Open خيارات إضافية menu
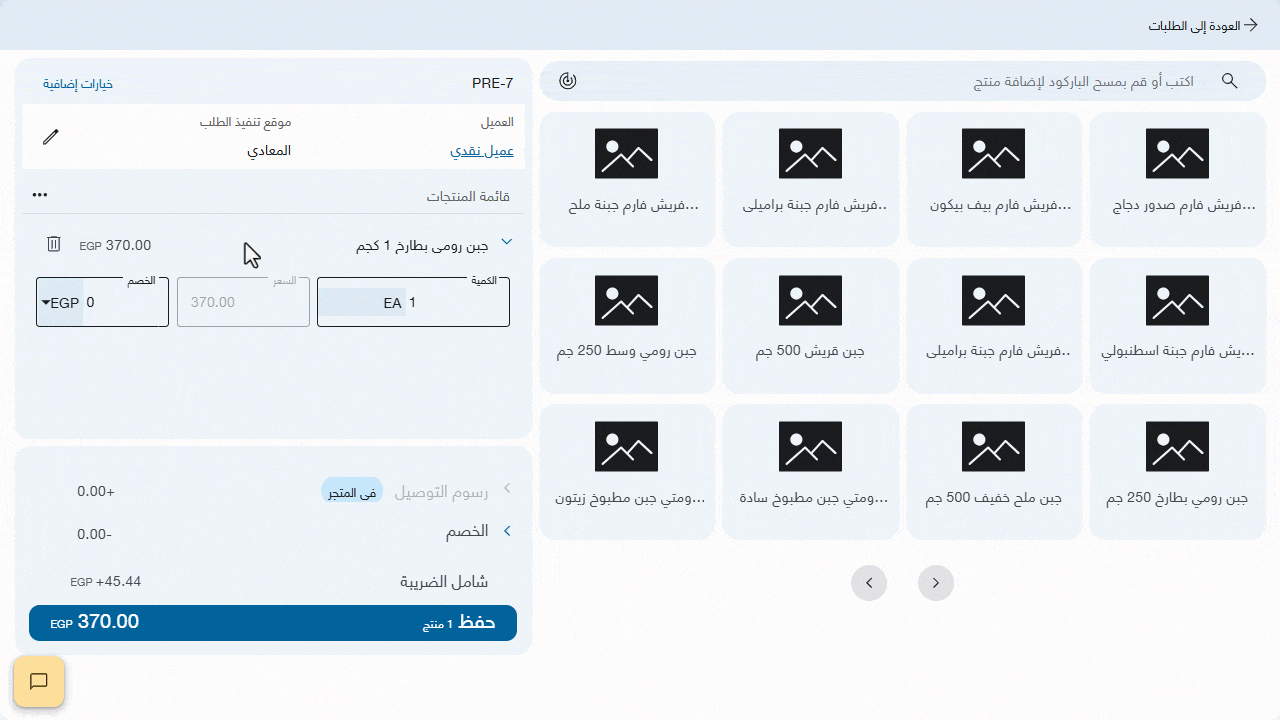Viewport: 1280px width, 720px height. [79, 83]
